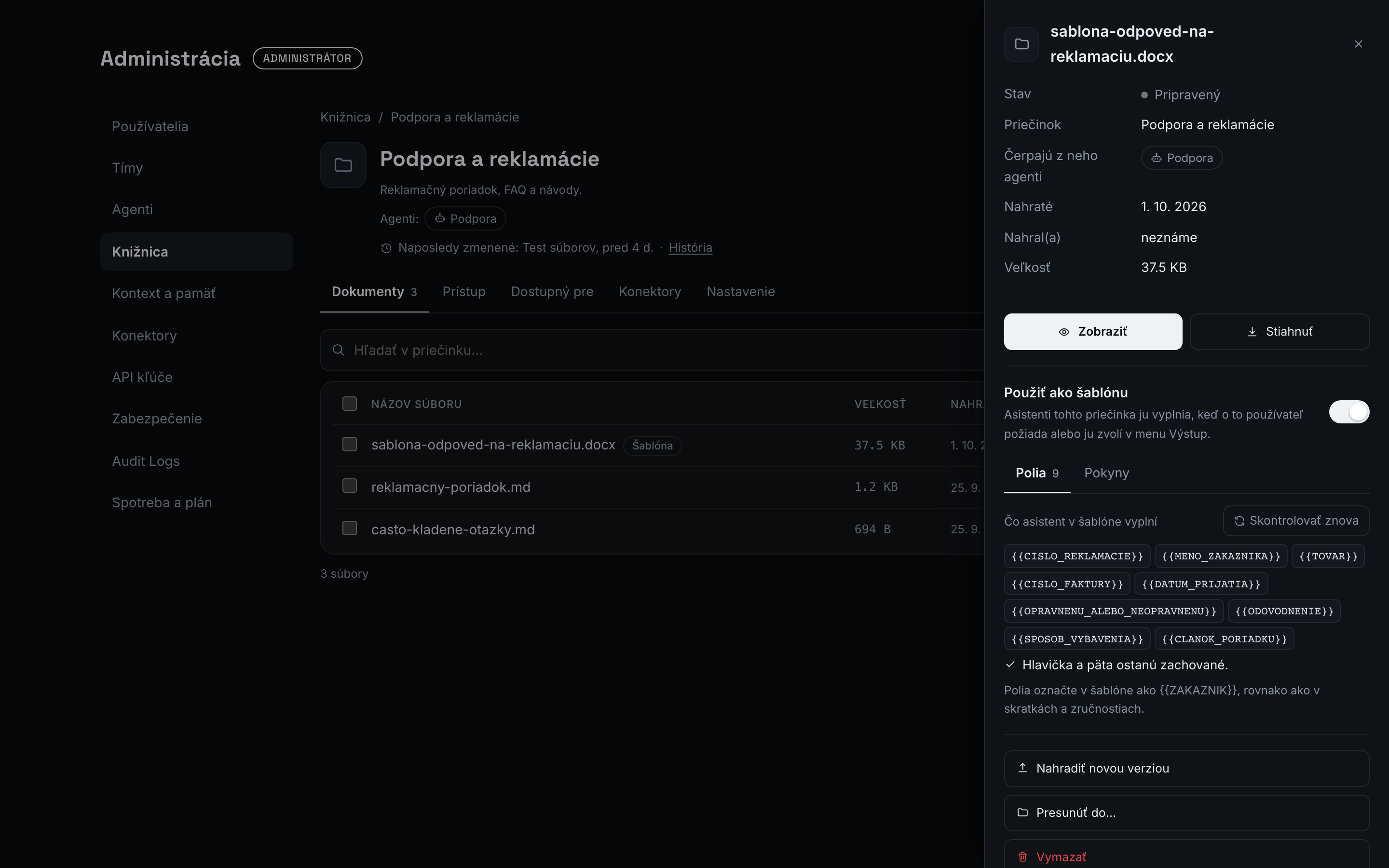Open the História link

(691, 247)
